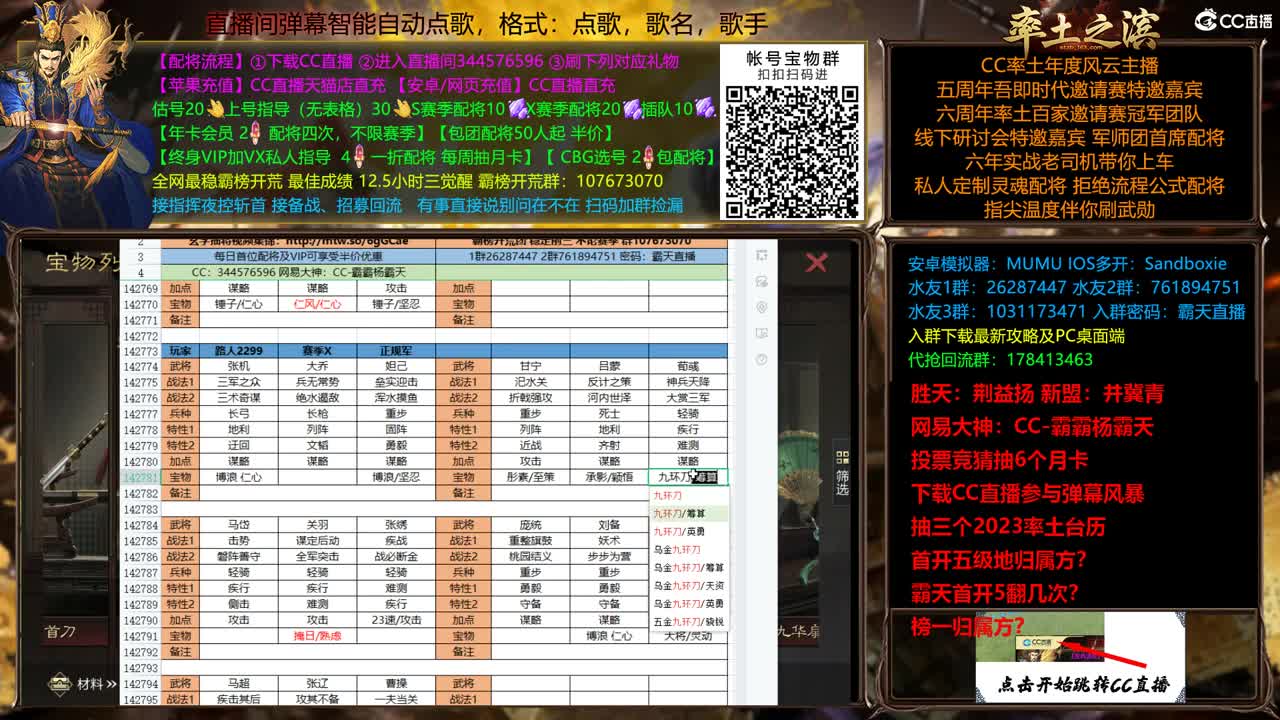Click the cell containing 浑水摸鱼

(397, 398)
